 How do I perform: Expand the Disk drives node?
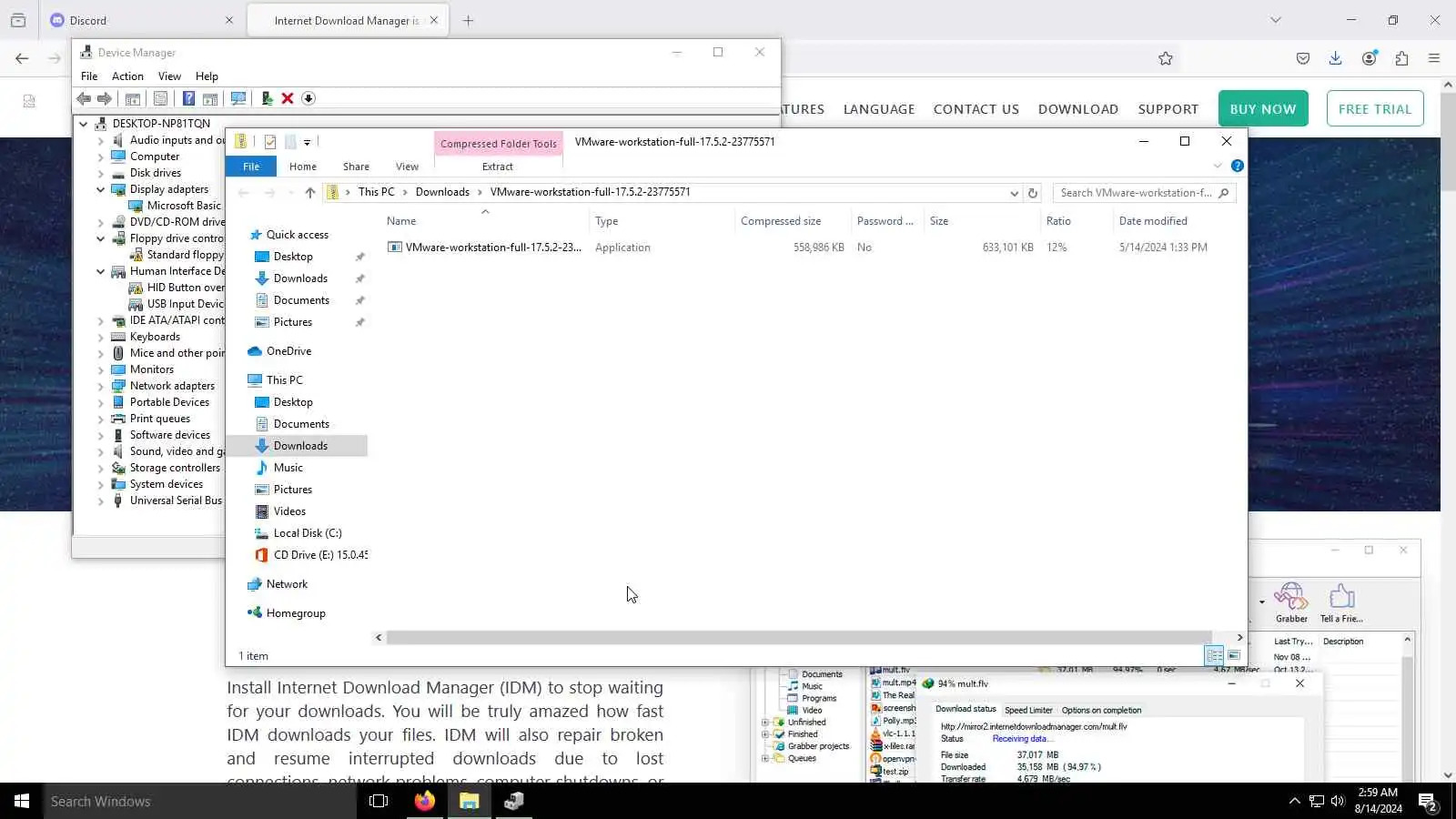tap(100, 173)
